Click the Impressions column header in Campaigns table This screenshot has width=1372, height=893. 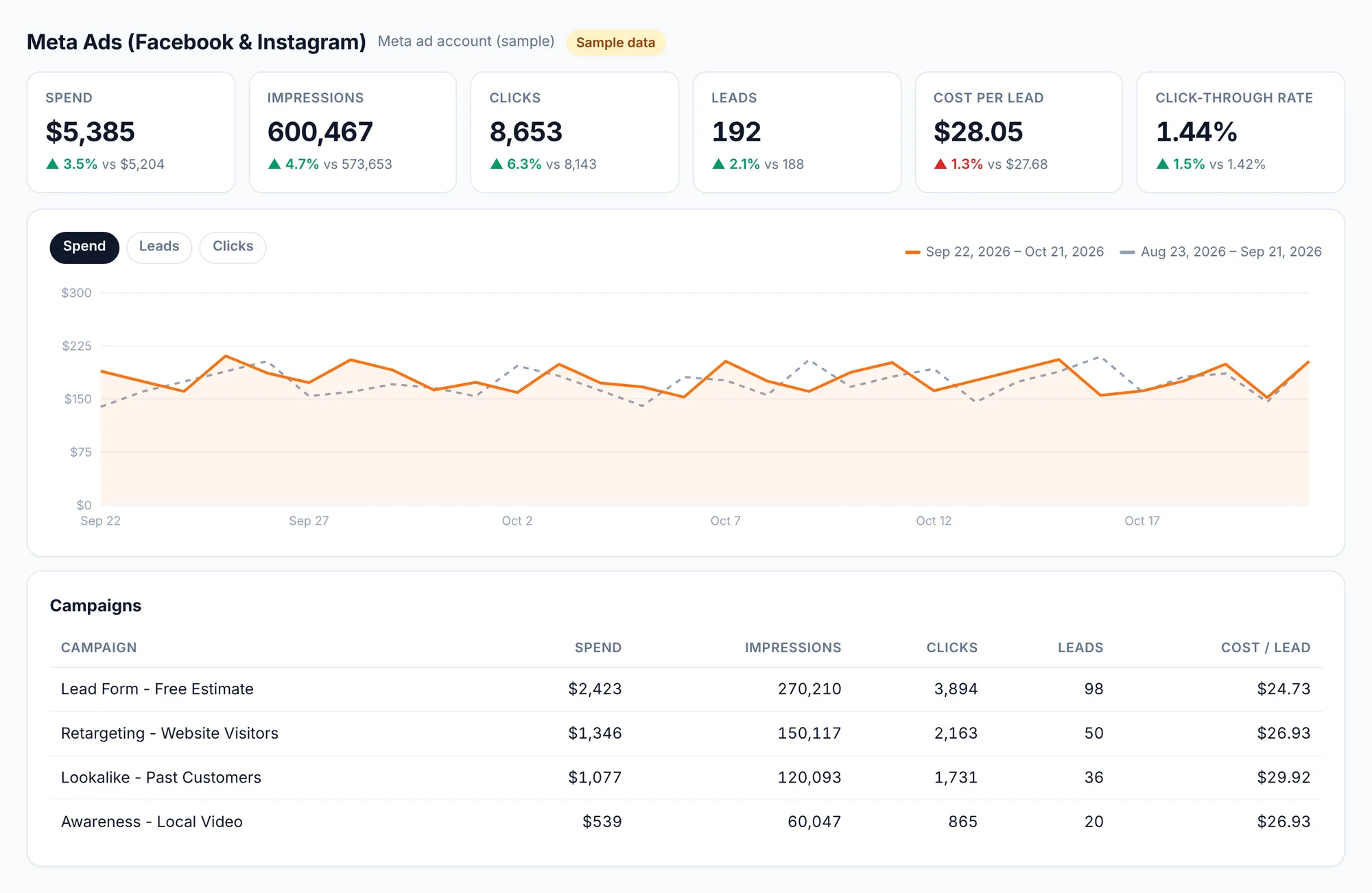click(793, 647)
